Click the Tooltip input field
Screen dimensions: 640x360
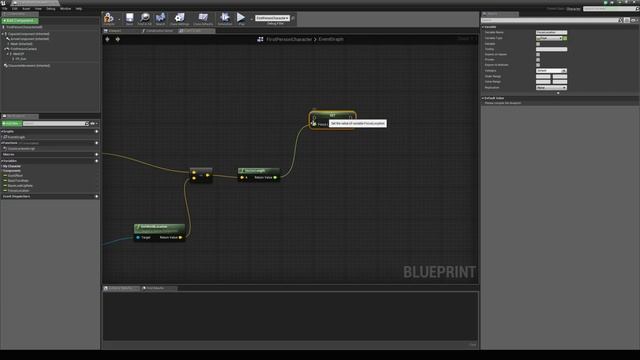click(x=551, y=49)
